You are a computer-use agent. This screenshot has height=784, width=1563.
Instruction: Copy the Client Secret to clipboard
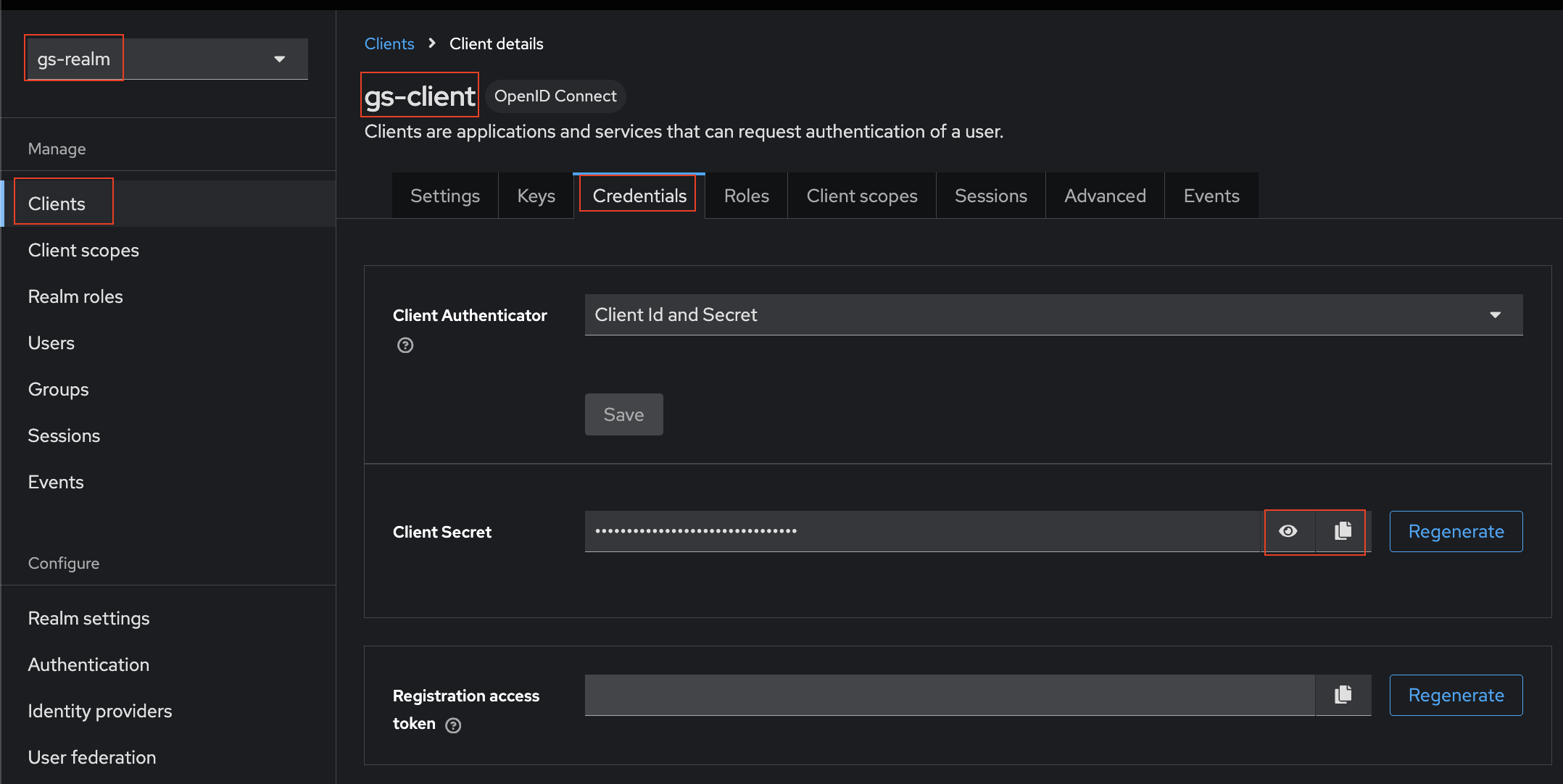[x=1343, y=531]
